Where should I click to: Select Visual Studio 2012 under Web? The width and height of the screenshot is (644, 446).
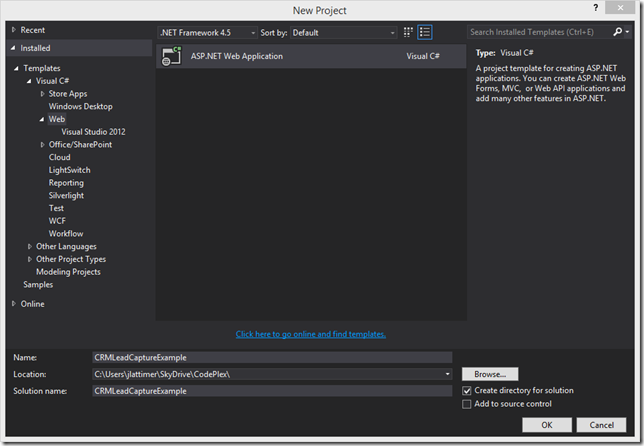pos(93,132)
